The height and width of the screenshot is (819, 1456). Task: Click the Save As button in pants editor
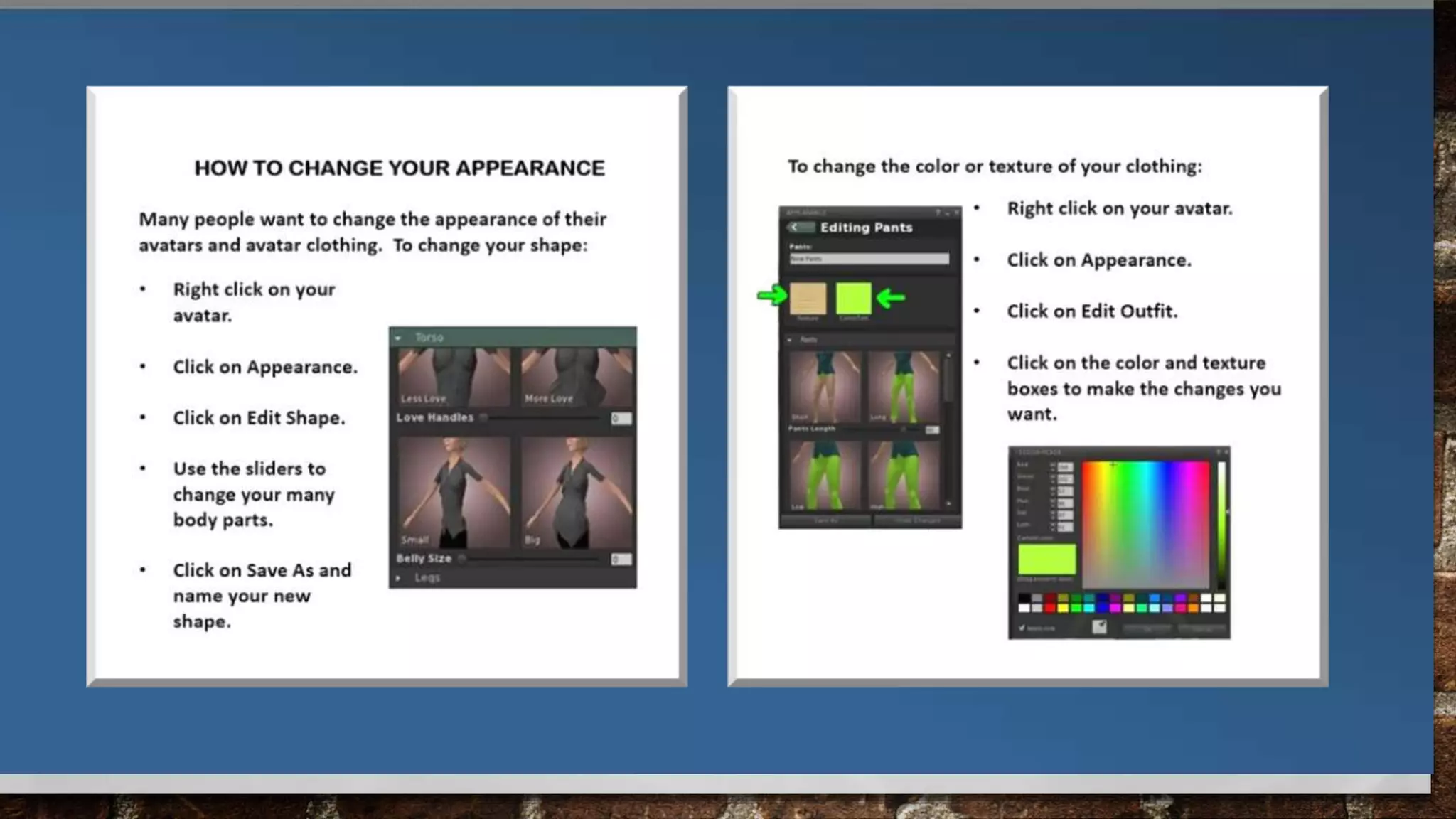point(825,521)
